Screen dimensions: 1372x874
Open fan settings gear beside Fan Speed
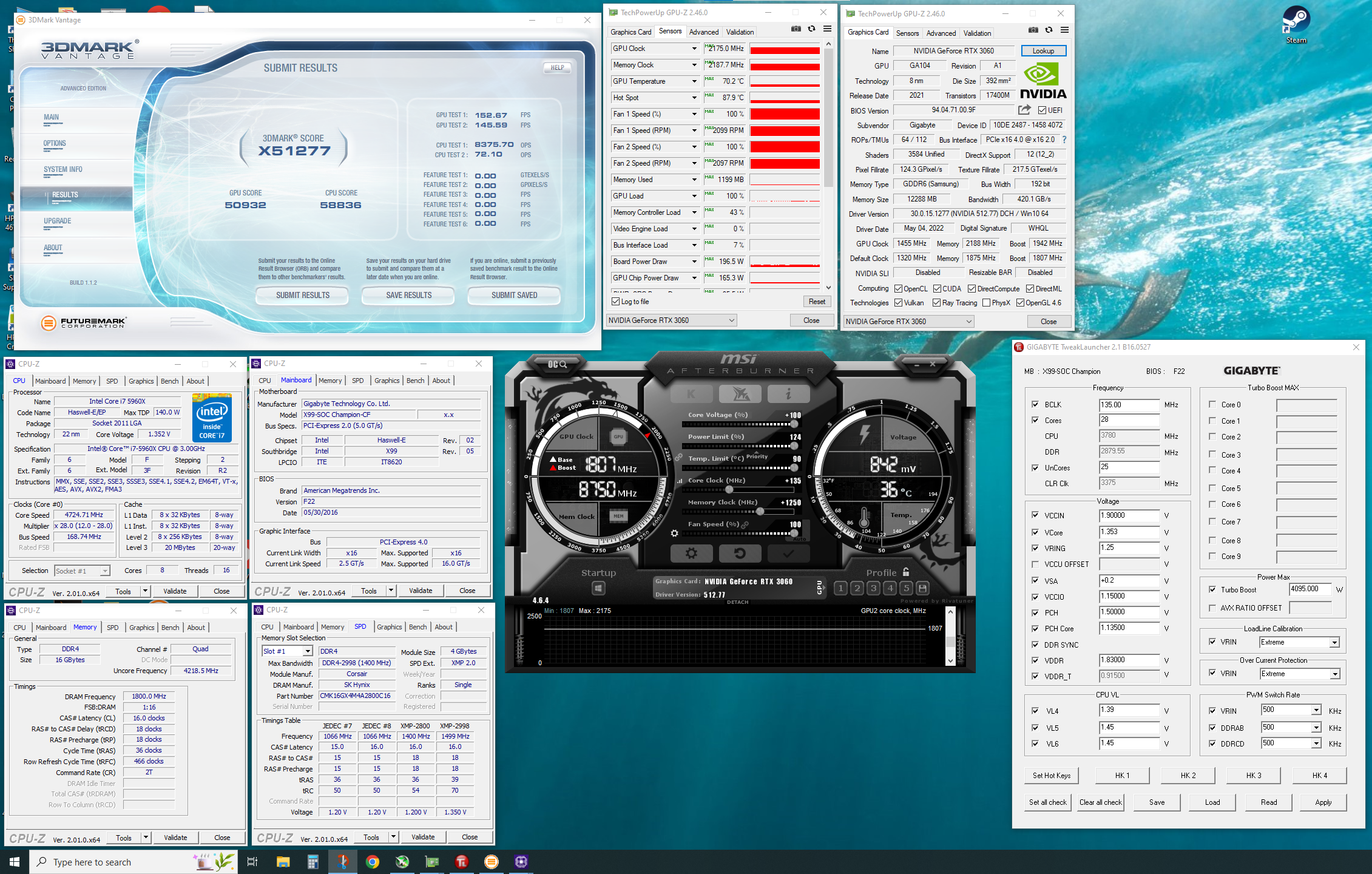[674, 533]
